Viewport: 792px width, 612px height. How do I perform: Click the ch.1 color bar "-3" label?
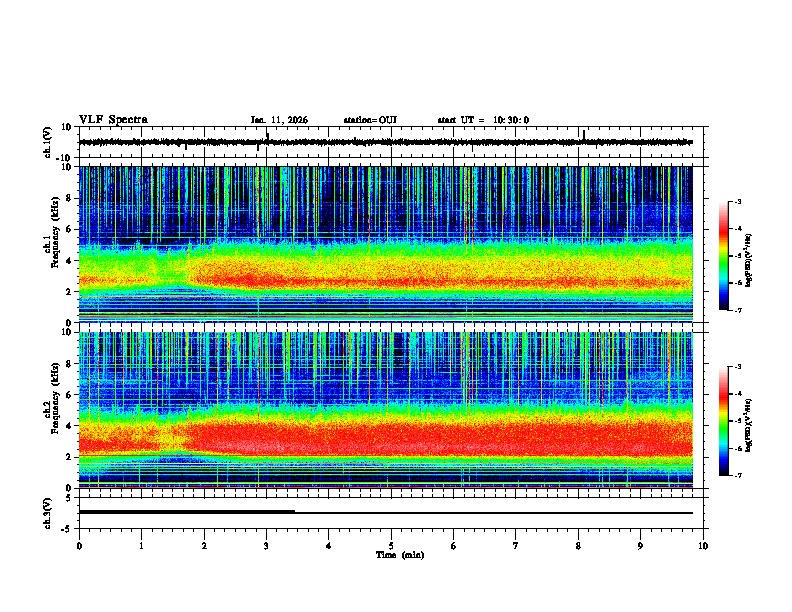(737, 201)
